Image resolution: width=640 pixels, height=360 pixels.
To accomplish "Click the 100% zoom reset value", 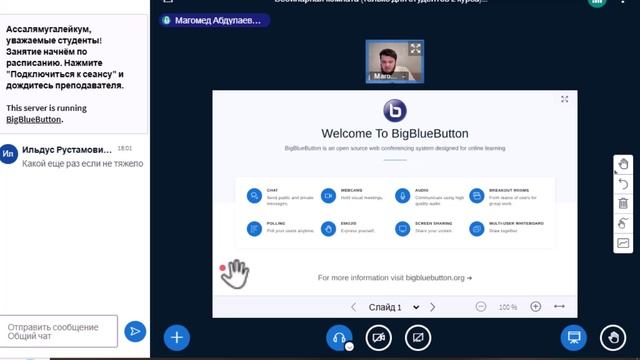I will (508, 307).
